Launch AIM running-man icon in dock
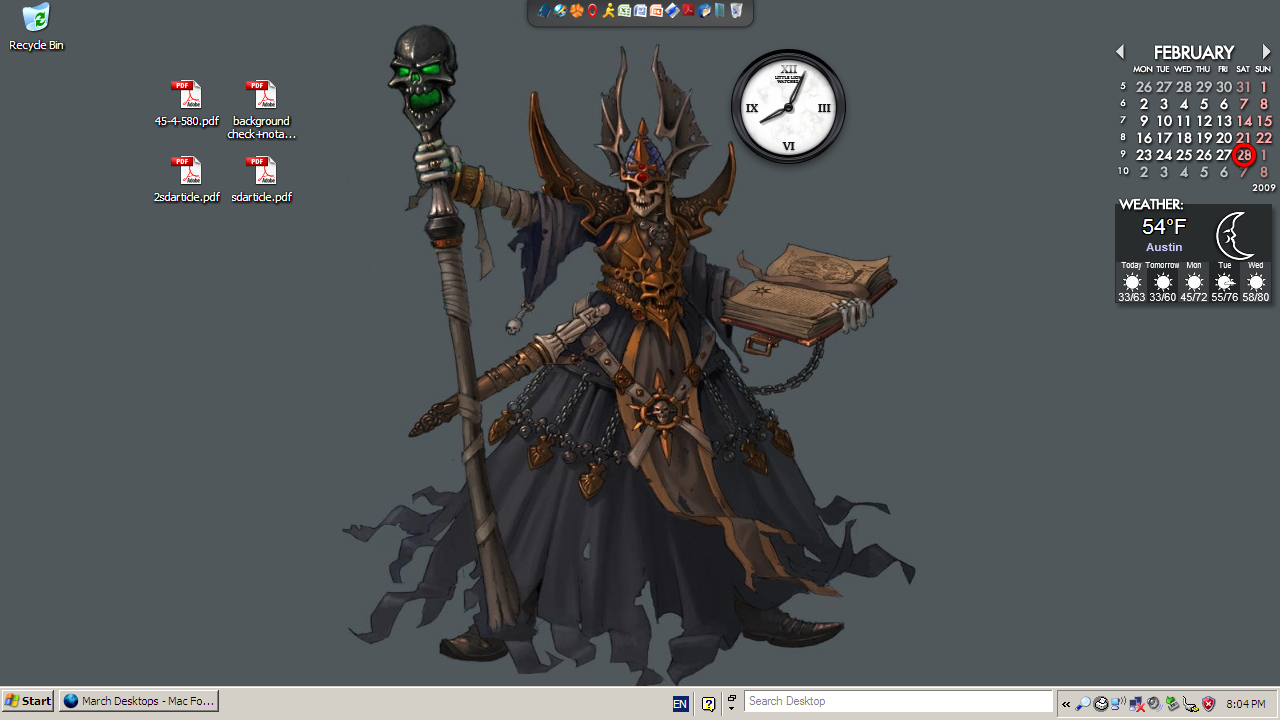The height and width of the screenshot is (721, 1280). [608, 11]
